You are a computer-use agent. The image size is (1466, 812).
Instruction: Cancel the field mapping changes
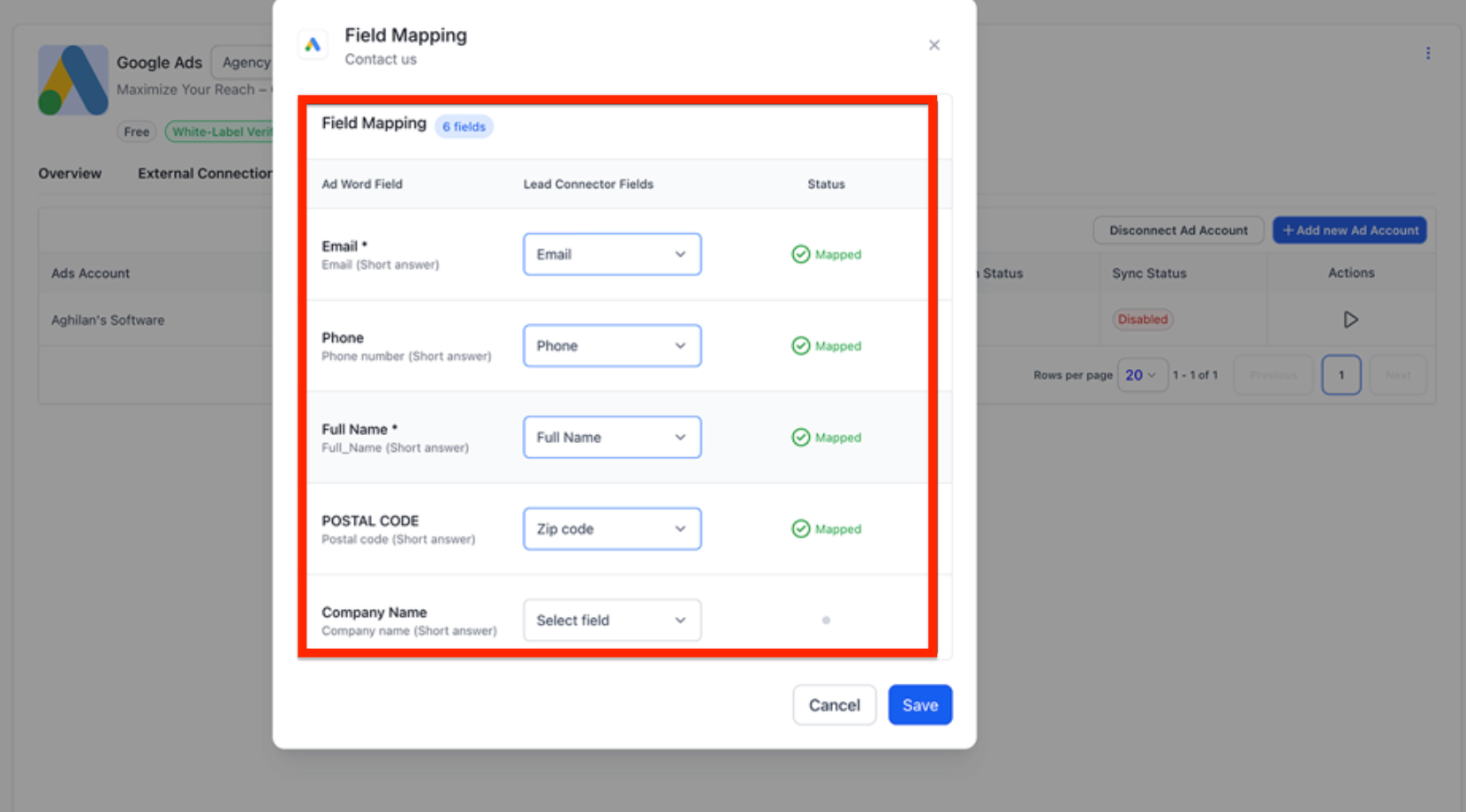[x=834, y=705]
